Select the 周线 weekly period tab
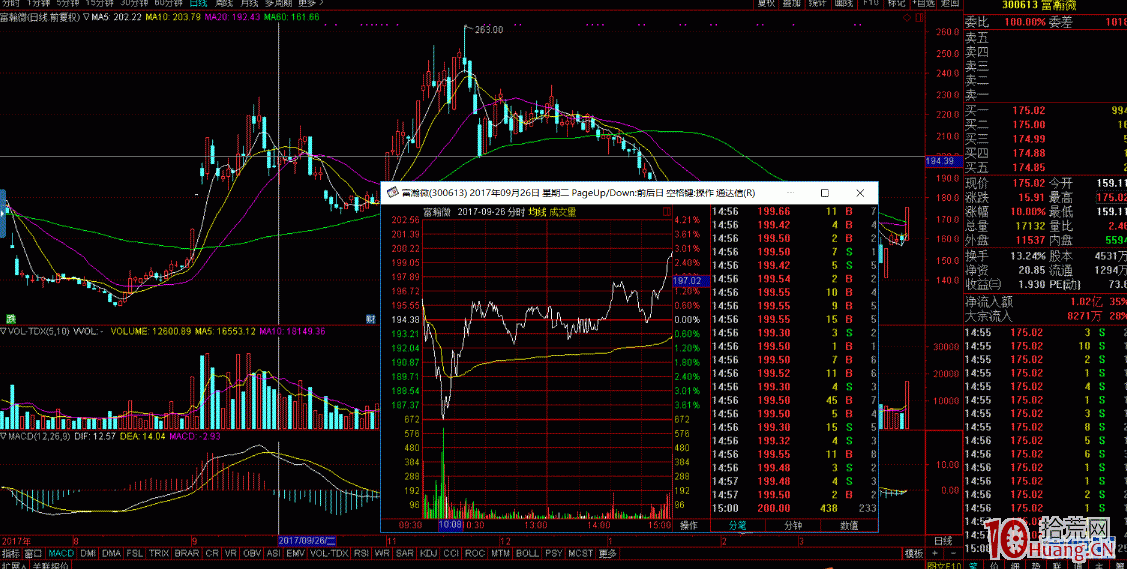Image resolution: width=1127 pixels, height=569 pixels. pyautogui.click(x=224, y=3)
